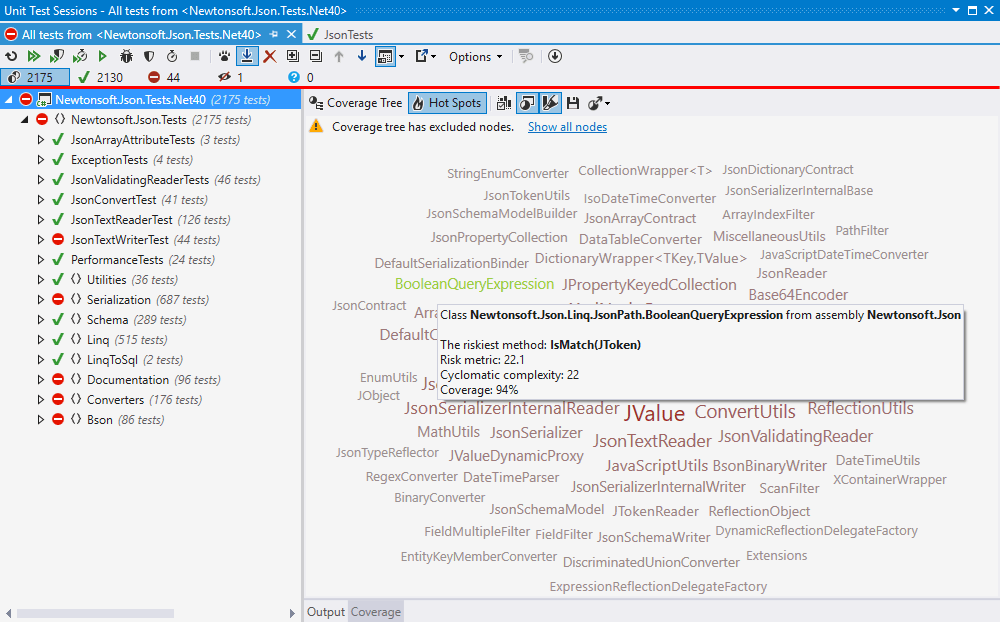Open the JsonTests session tab
The height and width of the screenshot is (622, 1000).
coord(347,35)
